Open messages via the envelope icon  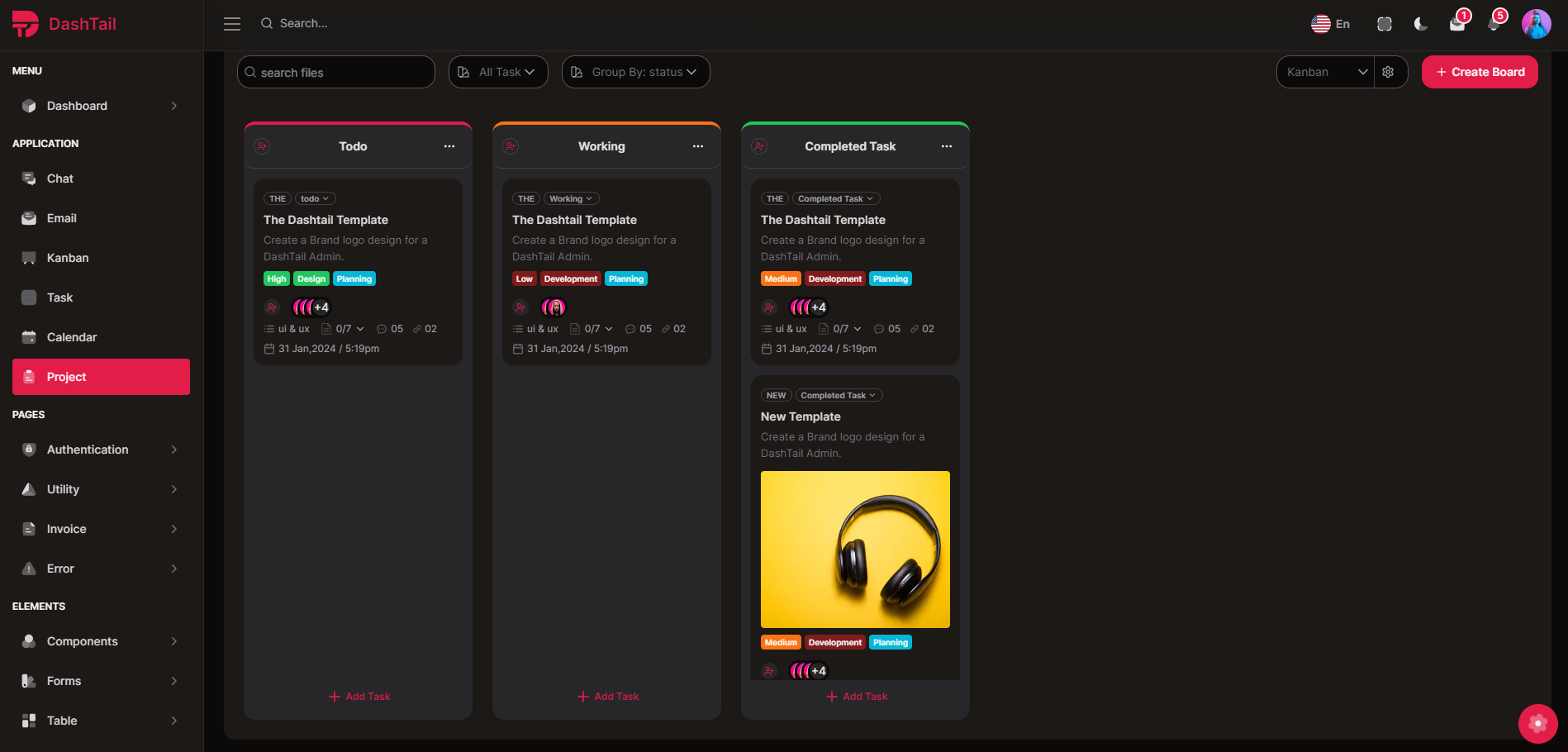[x=1456, y=23]
